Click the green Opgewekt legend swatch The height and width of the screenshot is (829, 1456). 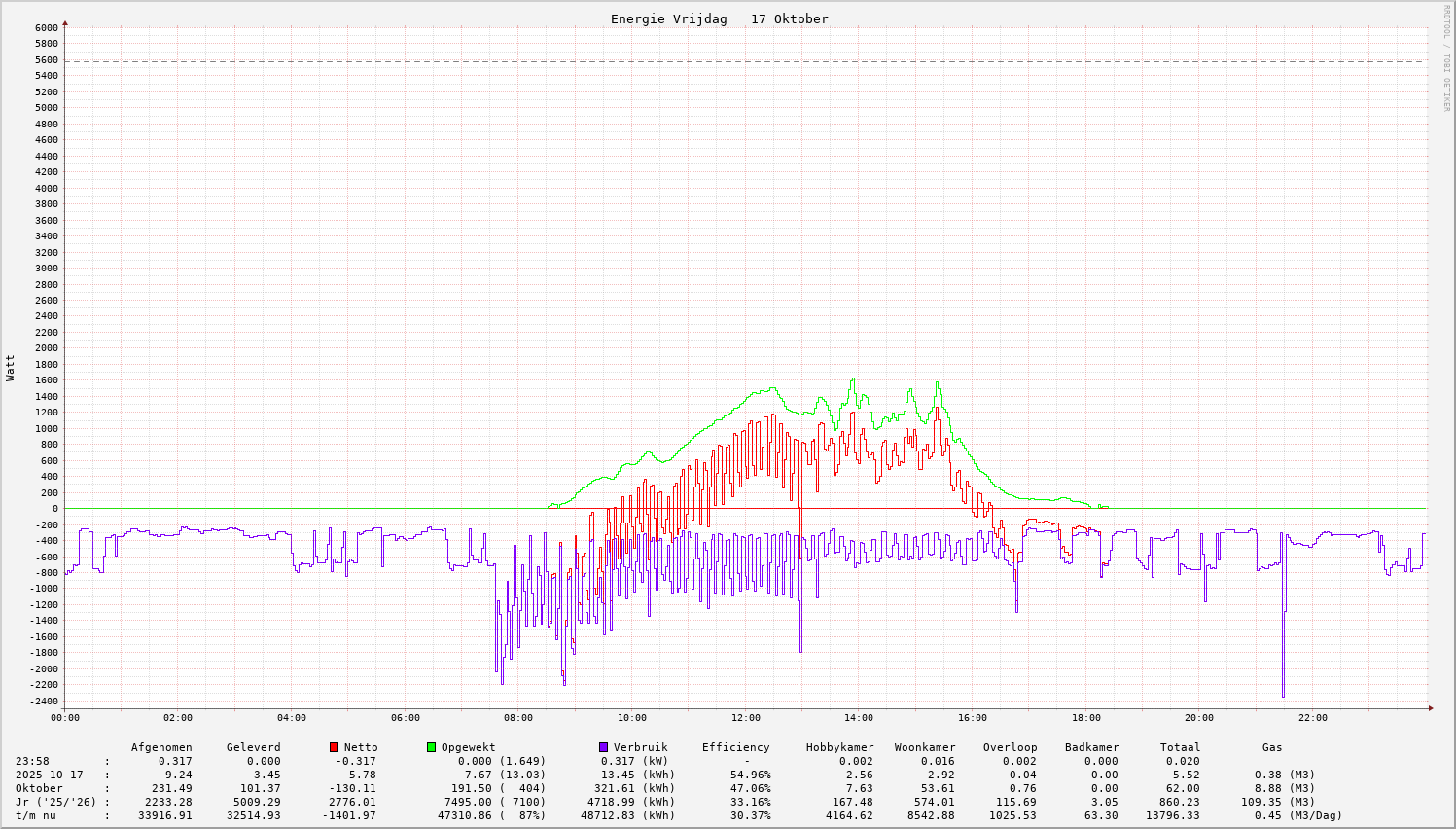tap(432, 747)
